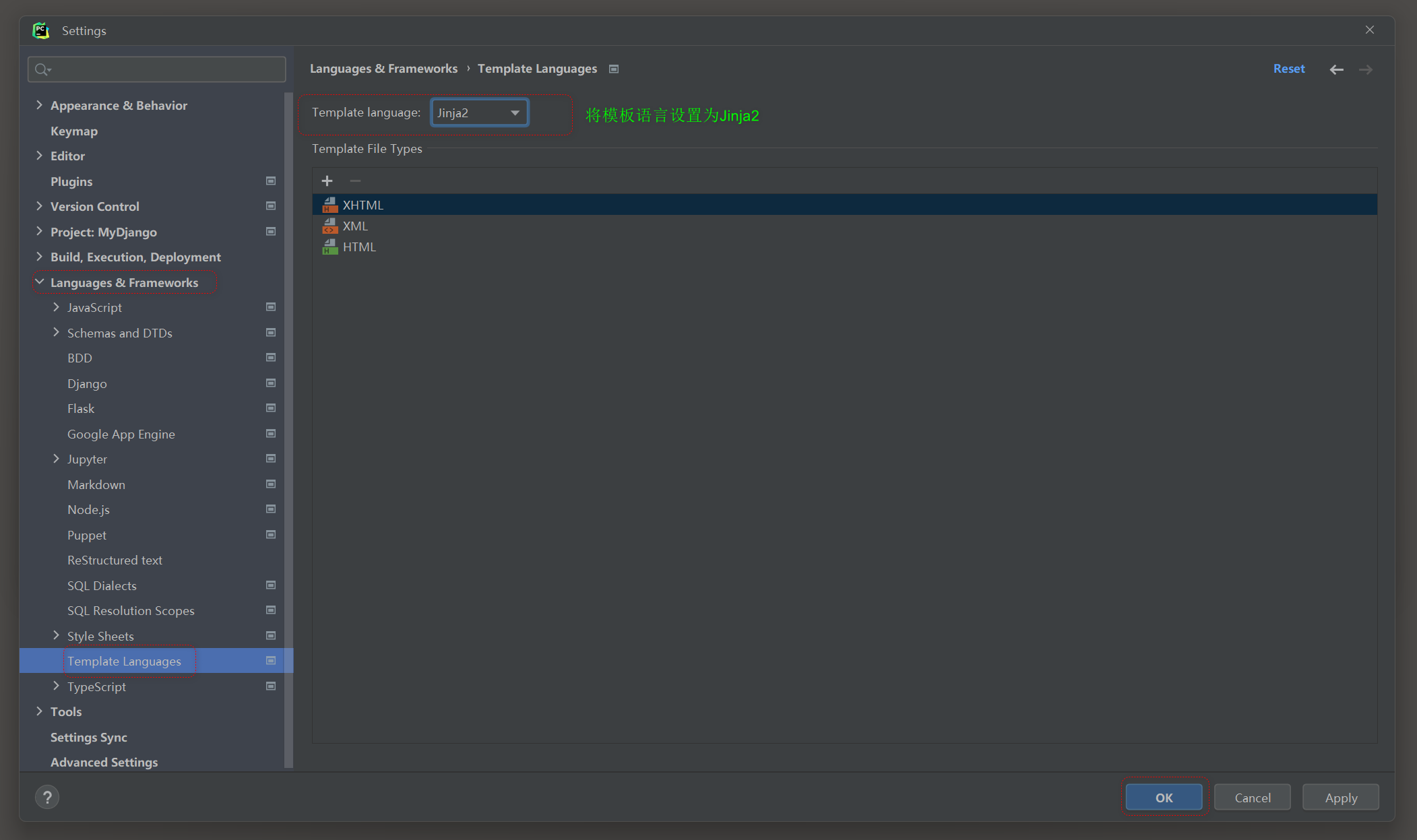The height and width of the screenshot is (840, 1417).
Task: Open the Puppet settings page
Action: click(87, 535)
